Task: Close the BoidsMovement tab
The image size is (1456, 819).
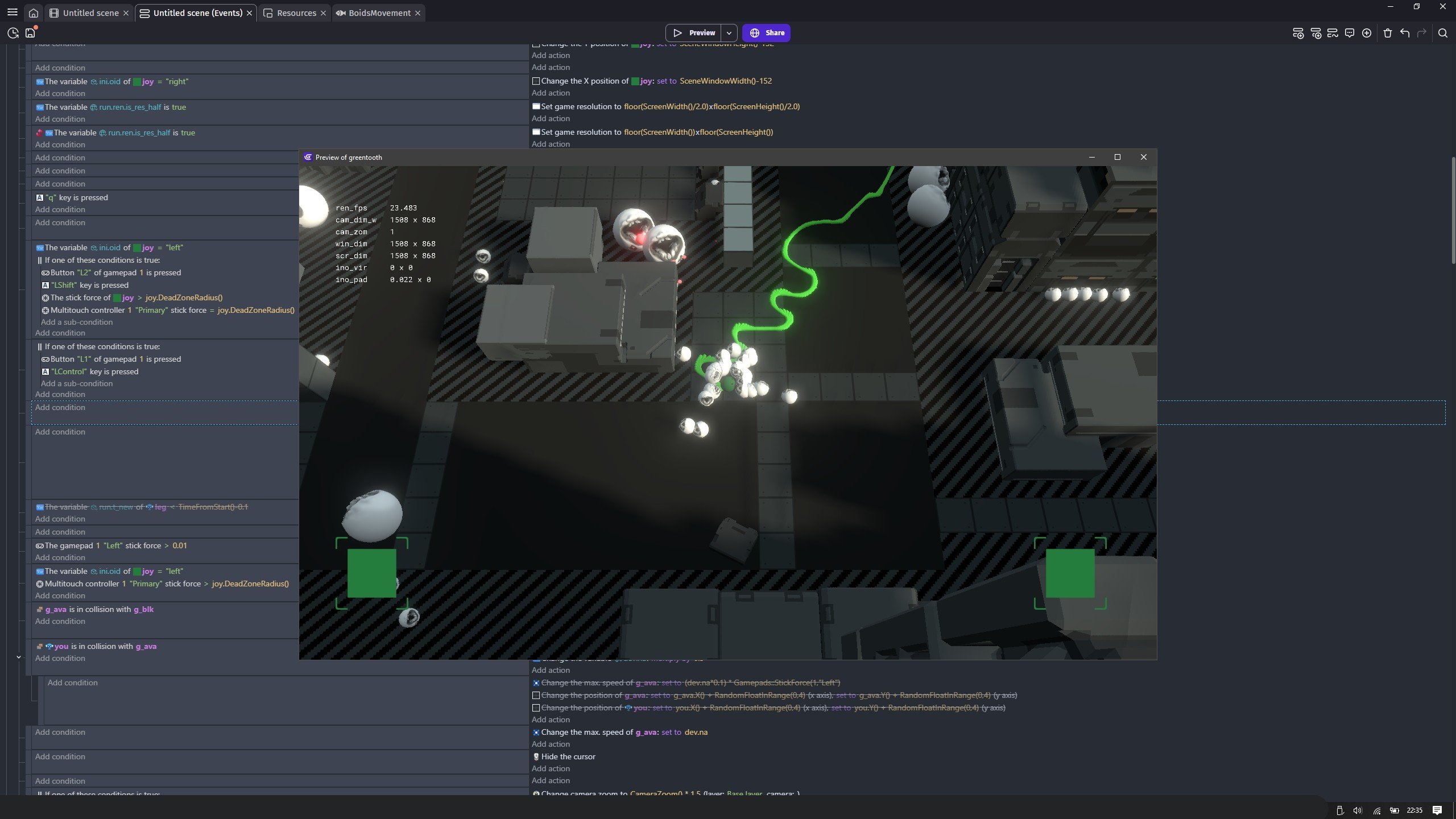Action: click(417, 13)
